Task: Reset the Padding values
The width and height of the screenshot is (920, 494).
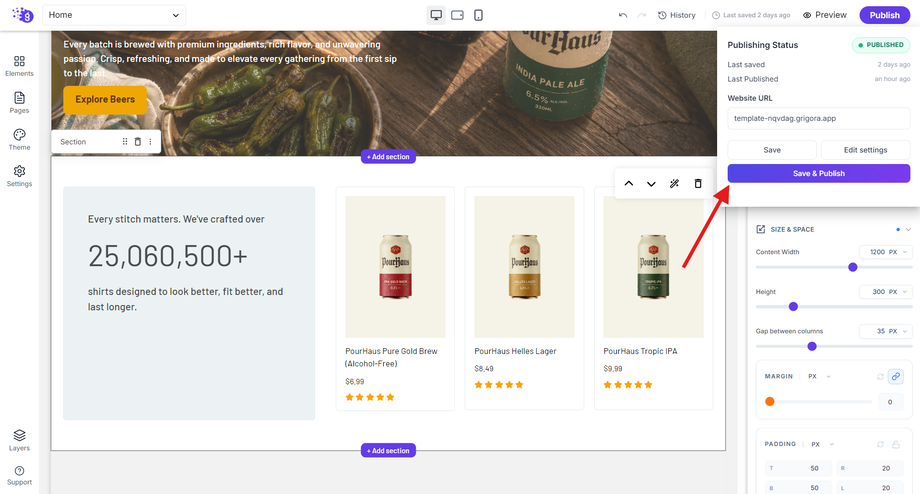Action: [880, 445]
